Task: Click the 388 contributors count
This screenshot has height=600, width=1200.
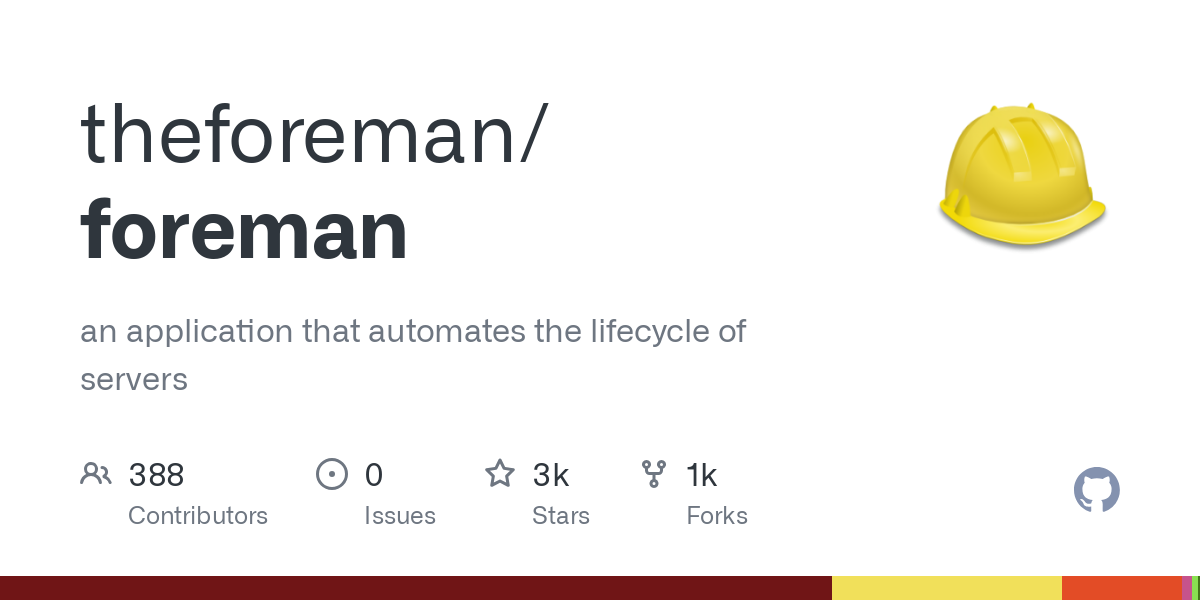Action: pos(157,475)
